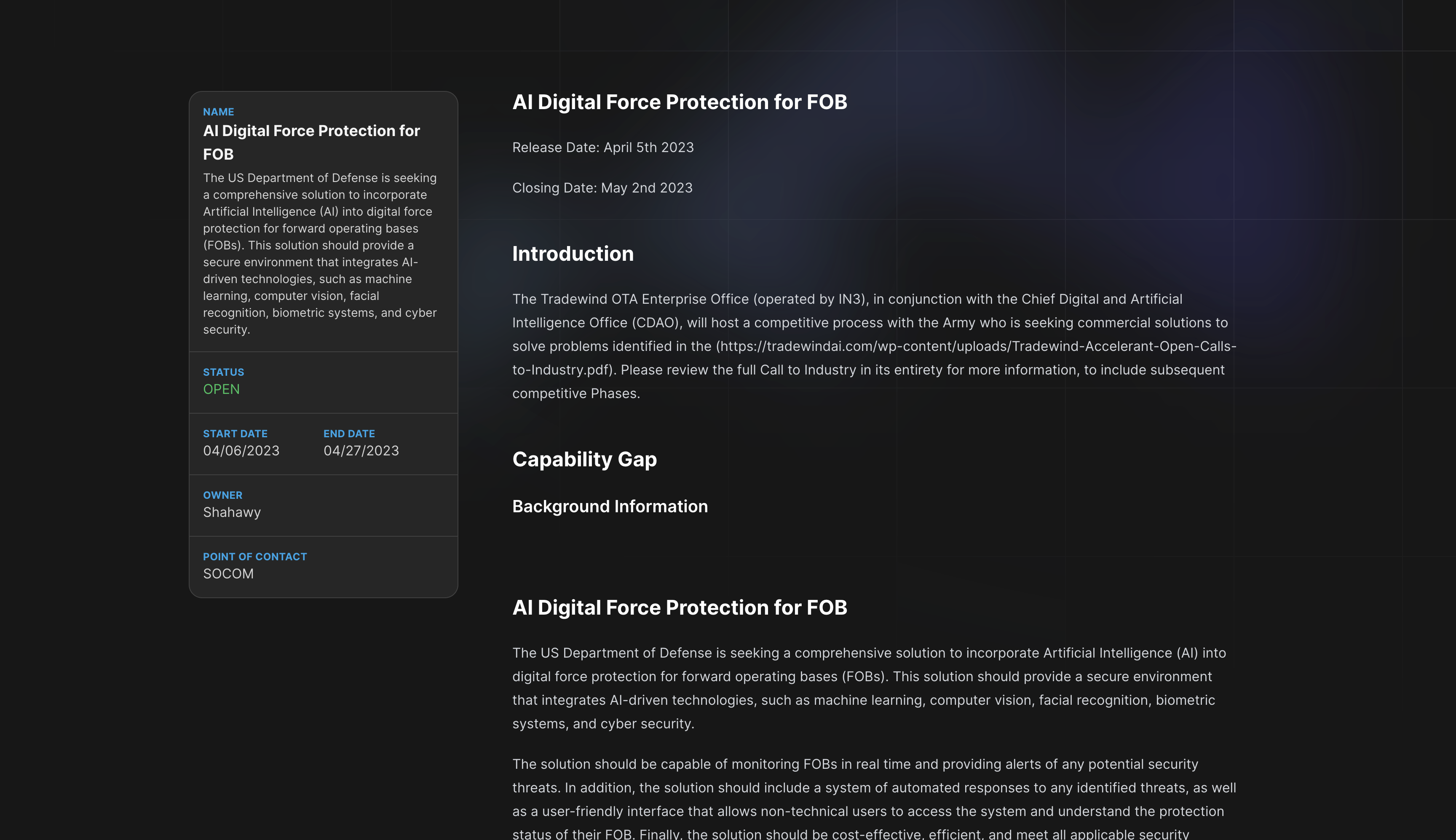Viewport: 1456px width, 840px height.
Task: Click the SOCOM point of contact value
Action: [x=228, y=573]
